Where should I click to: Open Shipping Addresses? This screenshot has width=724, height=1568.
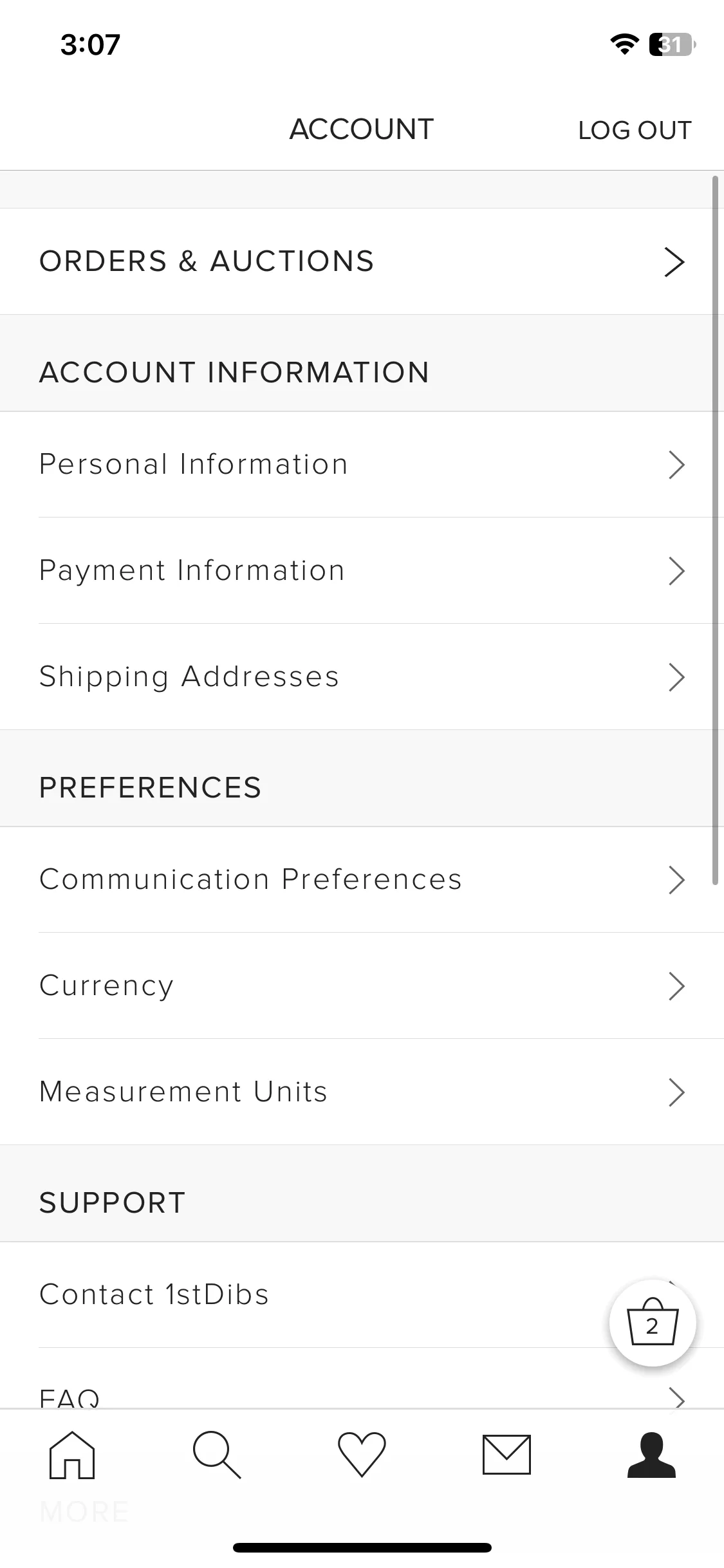tap(362, 677)
